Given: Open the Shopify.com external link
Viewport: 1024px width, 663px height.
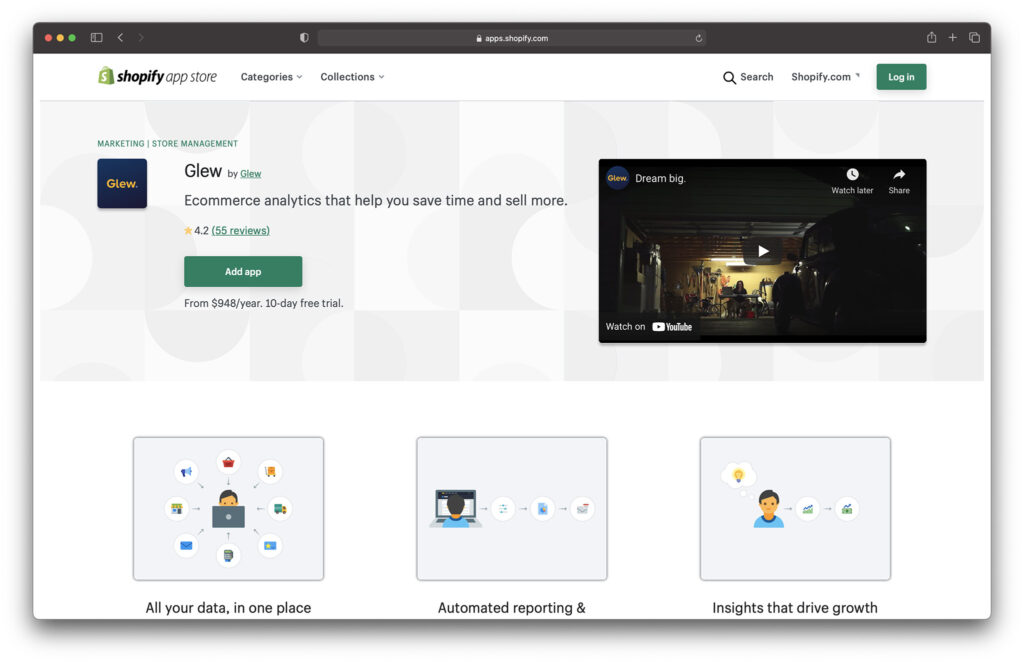Looking at the screenshot, I should pos(825,77).
